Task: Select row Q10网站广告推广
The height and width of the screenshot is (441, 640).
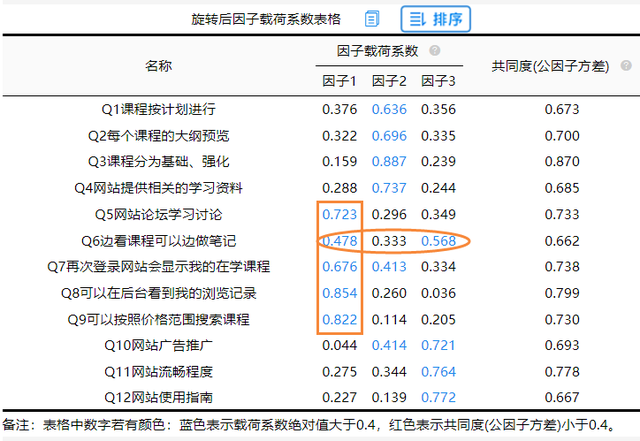Action: tap(321, 345)
